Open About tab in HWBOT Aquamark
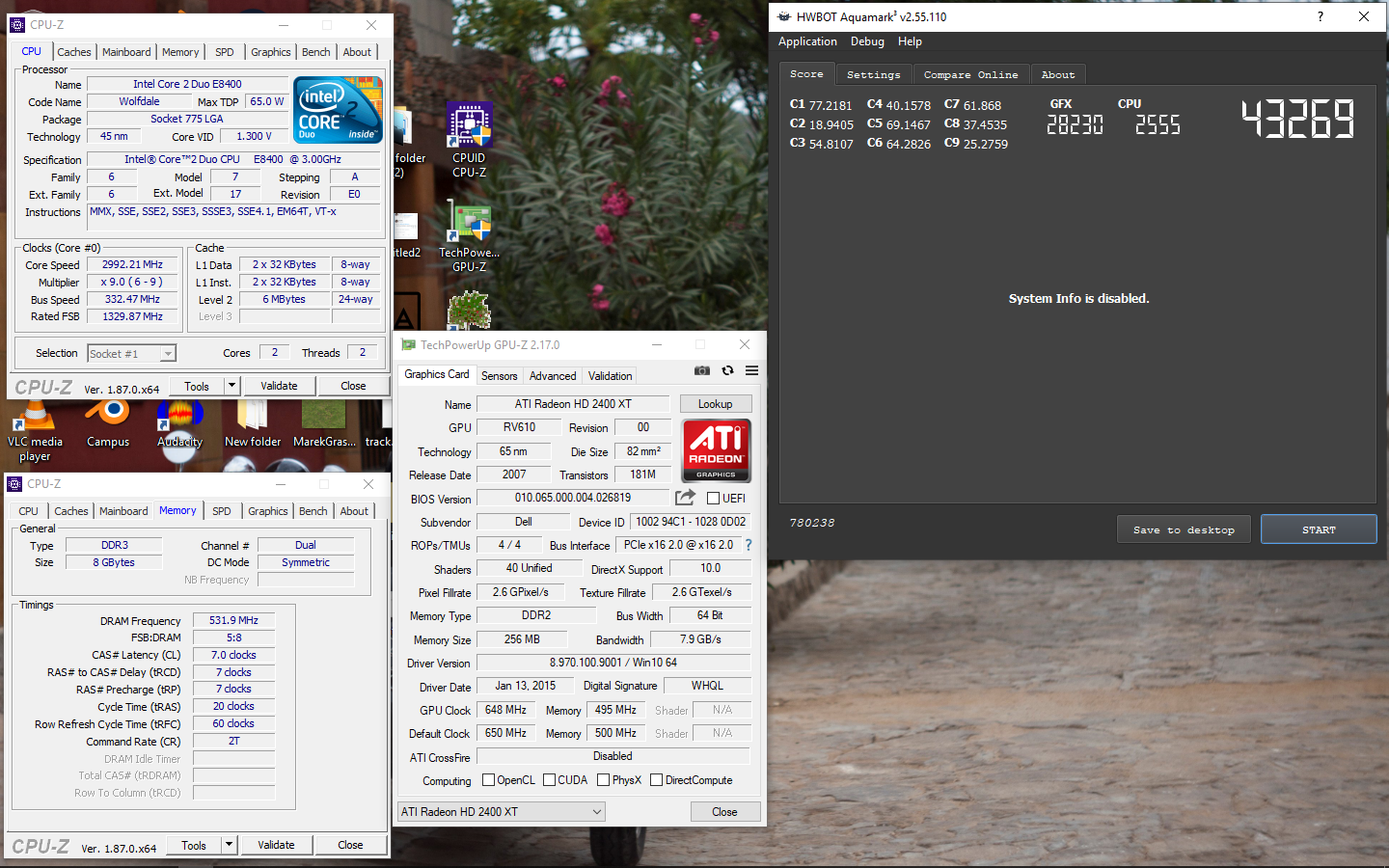This screenshot has width=1389, height=868. pyautogui.click(x=1058, y=75)
